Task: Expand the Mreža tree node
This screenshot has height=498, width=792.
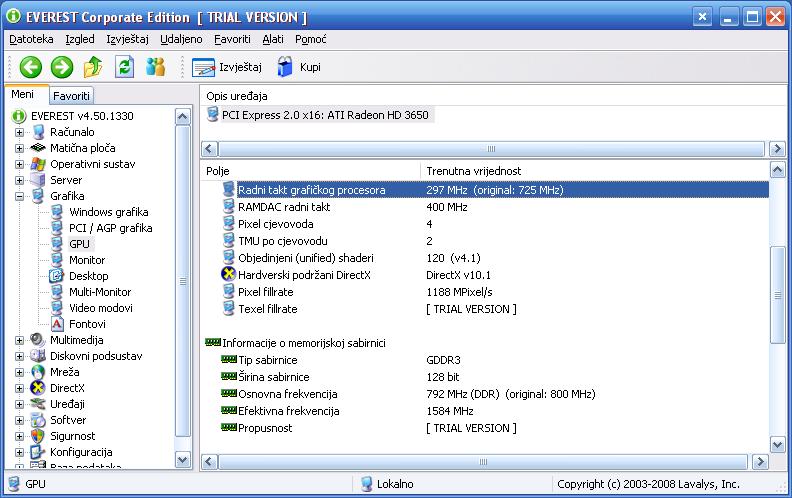Action: tap(19, 373)
